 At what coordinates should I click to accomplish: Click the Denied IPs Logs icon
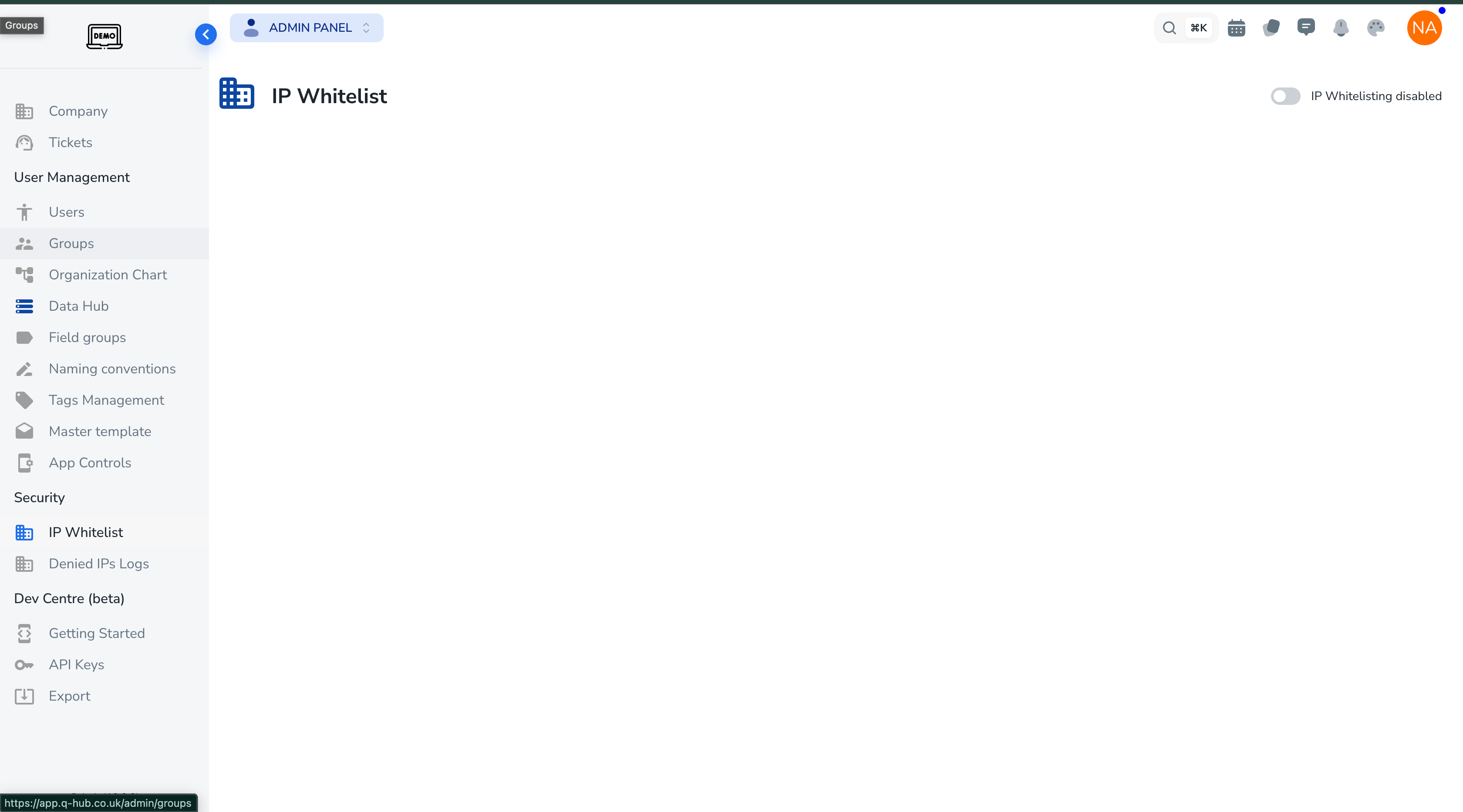coord(24,564)
